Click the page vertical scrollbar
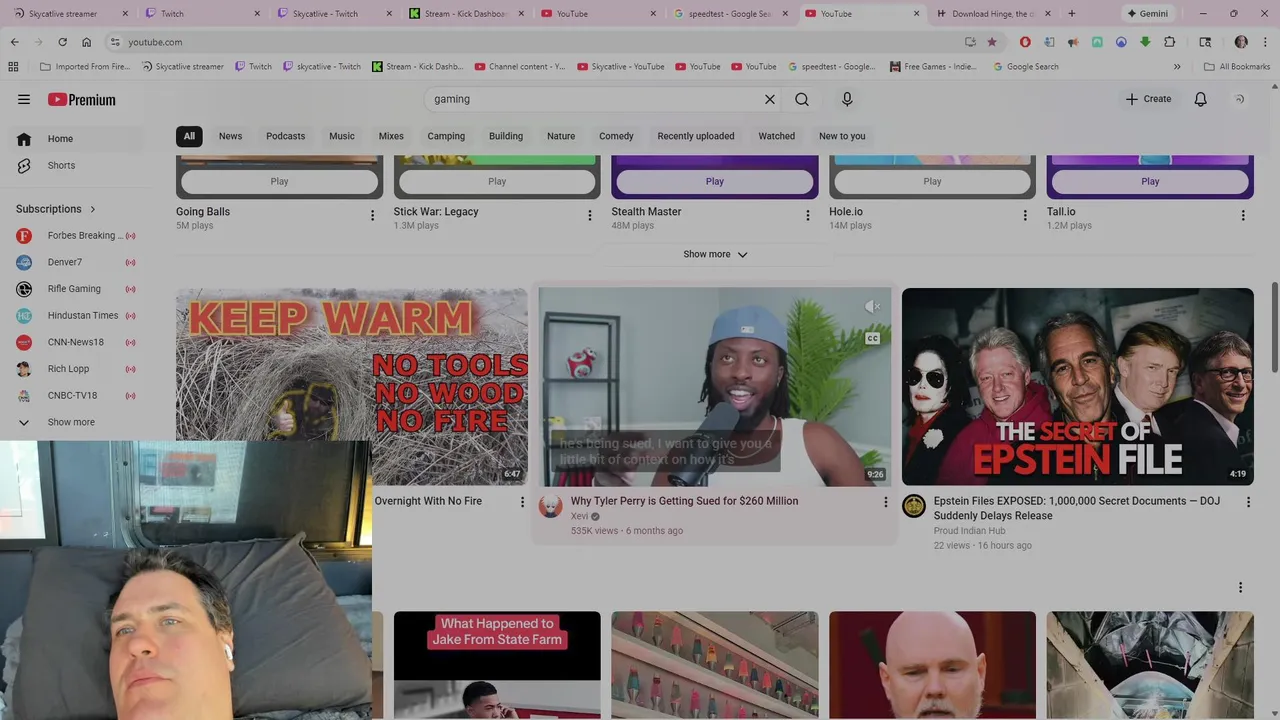 tap(1273, 327)
